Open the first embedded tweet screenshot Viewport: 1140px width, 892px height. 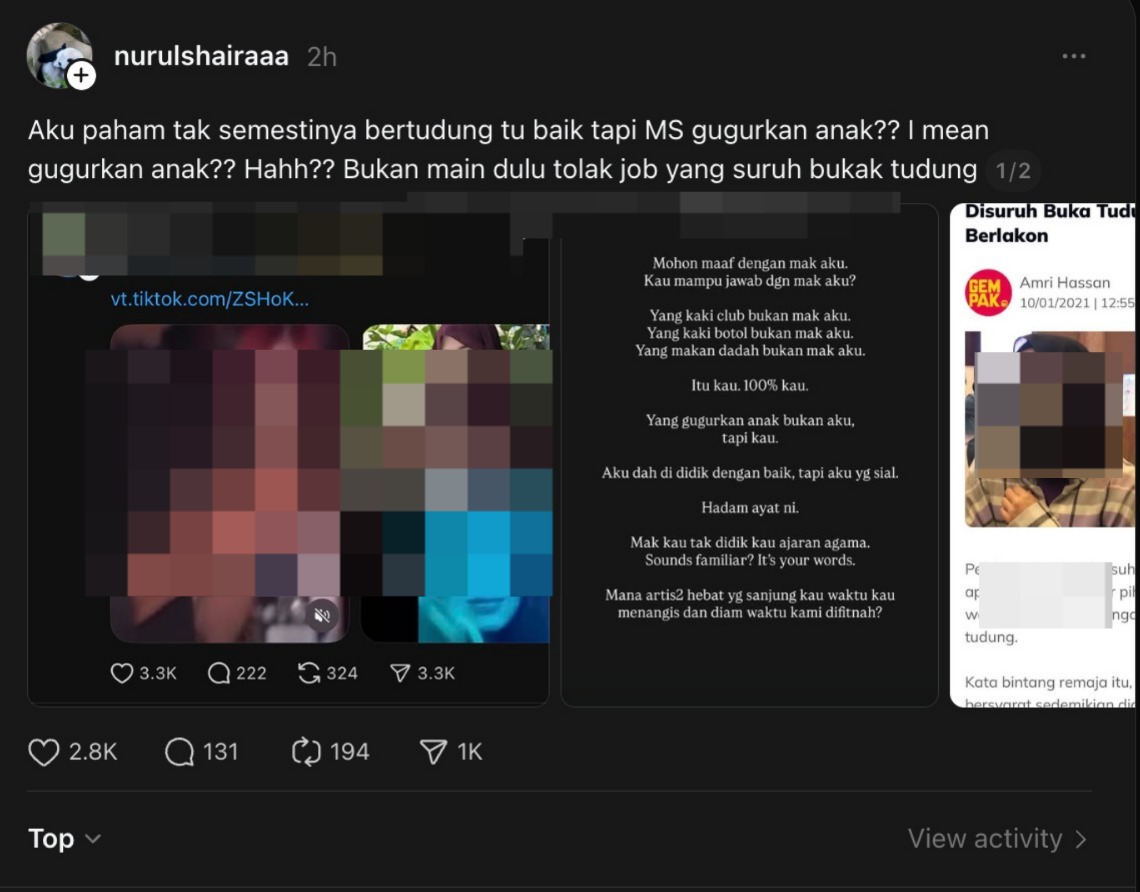click(x=288, y=455)
